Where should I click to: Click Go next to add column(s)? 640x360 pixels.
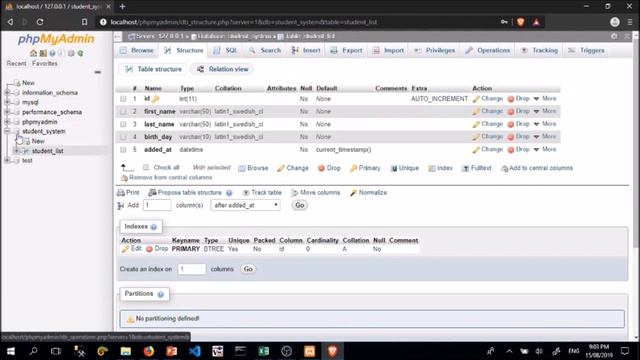(300, 205)
